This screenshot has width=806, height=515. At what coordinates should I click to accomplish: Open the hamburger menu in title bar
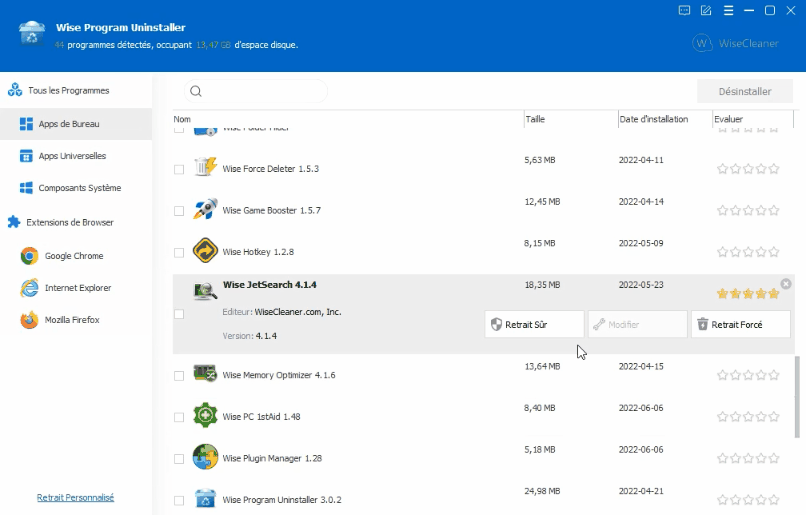coord(728,10)
